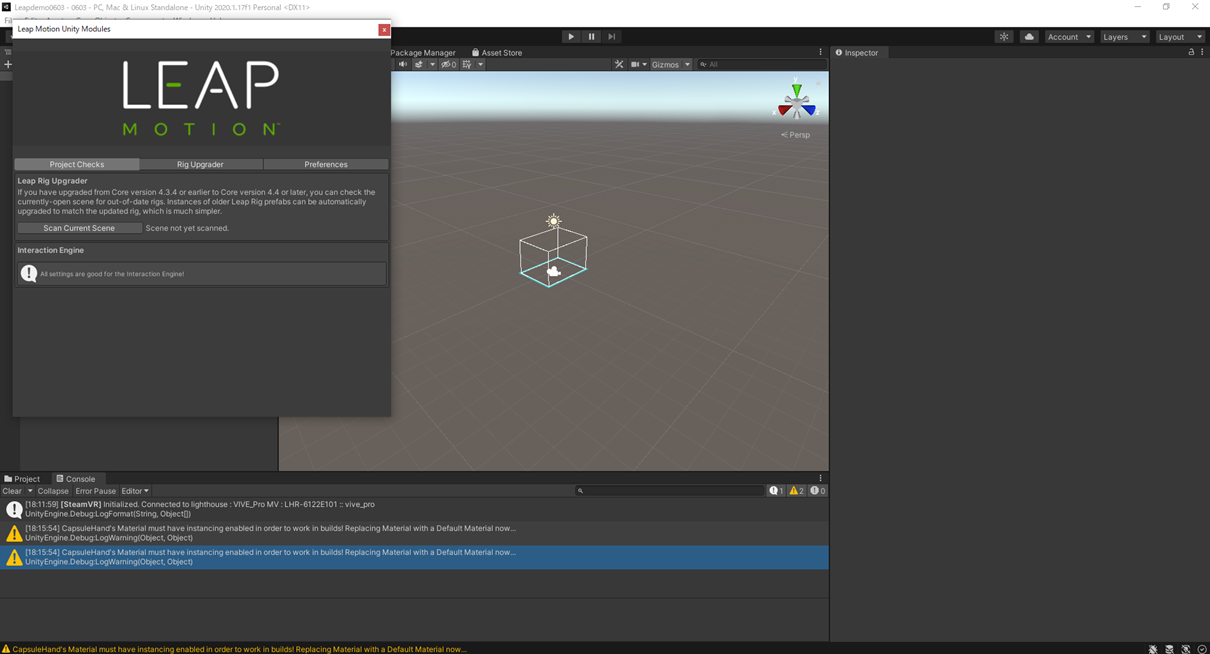Open the Layout dropdown

pyautogui.click(x=1180, y=37)
